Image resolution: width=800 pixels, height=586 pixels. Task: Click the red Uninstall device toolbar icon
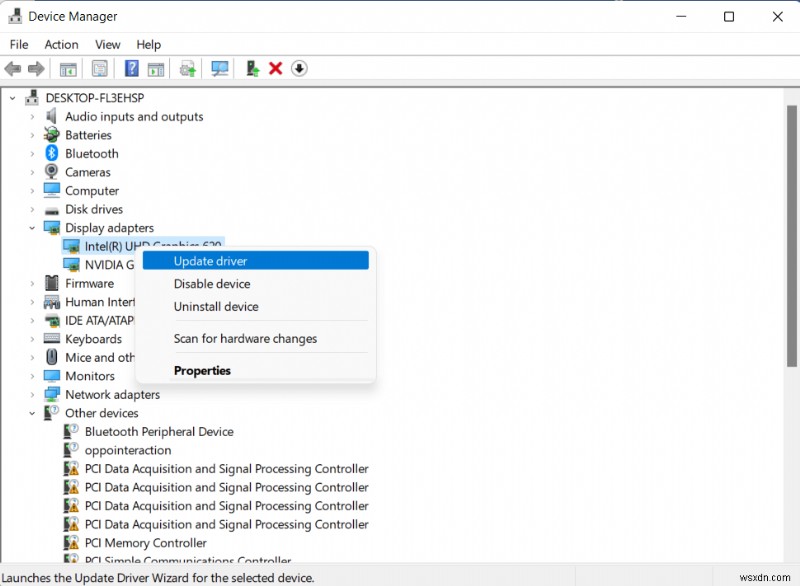pyautogui.click(x=275, y=68)
